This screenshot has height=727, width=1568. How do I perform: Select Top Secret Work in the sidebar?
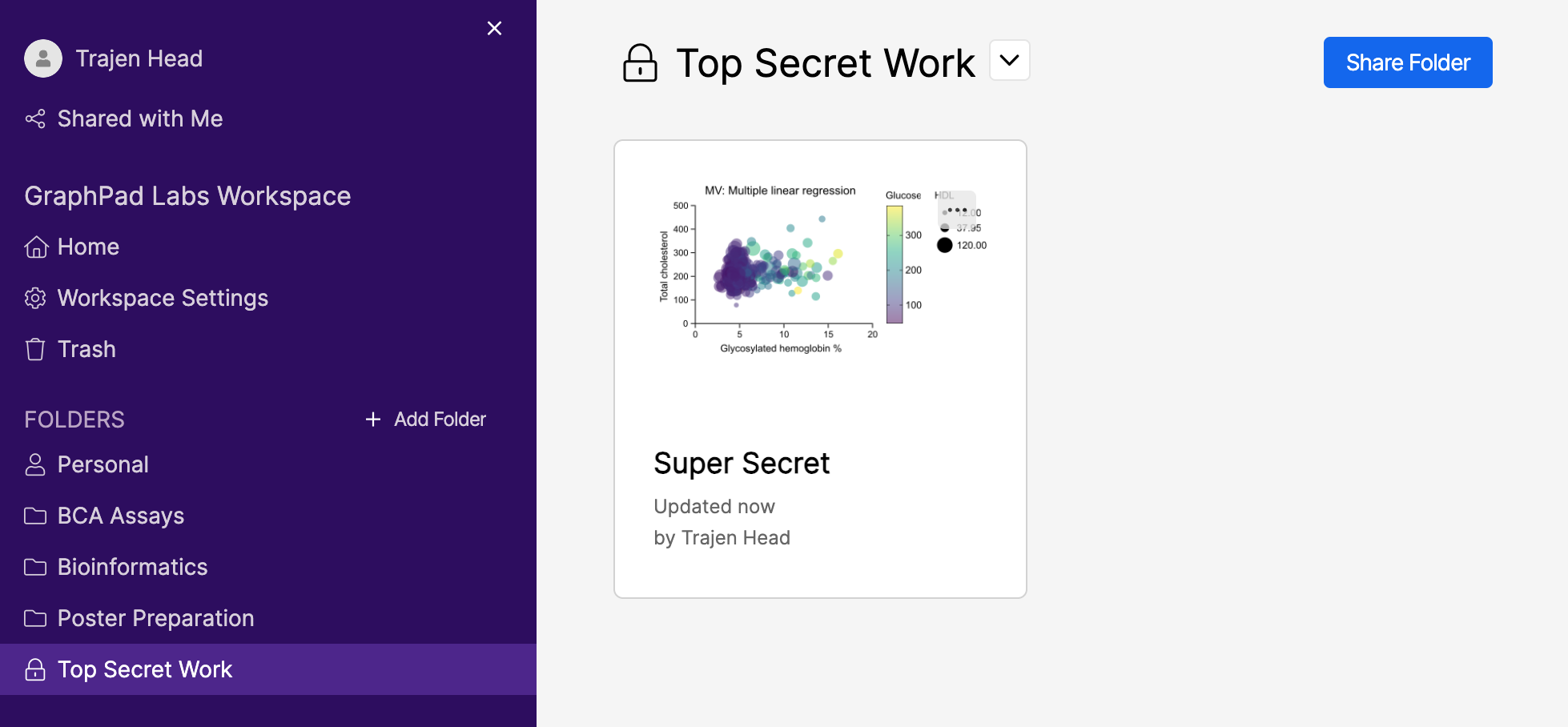(145, 670)
